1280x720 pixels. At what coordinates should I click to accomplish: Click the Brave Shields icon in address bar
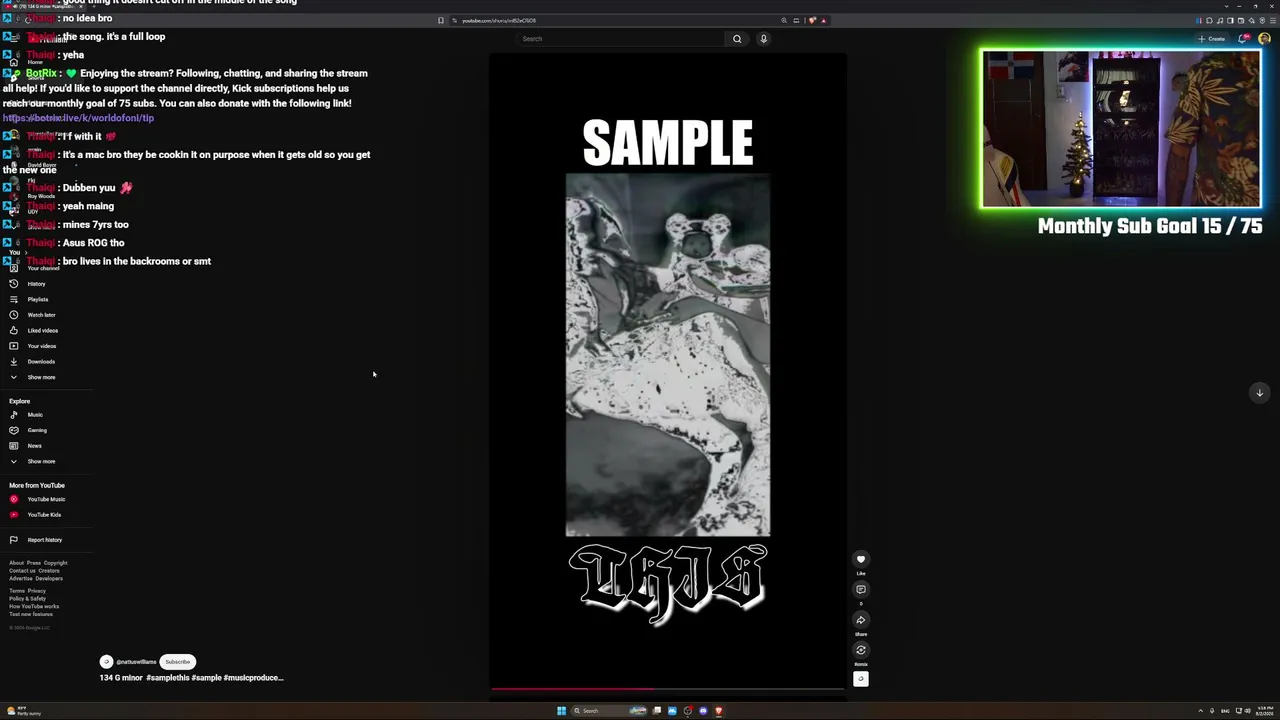[812, 20]
